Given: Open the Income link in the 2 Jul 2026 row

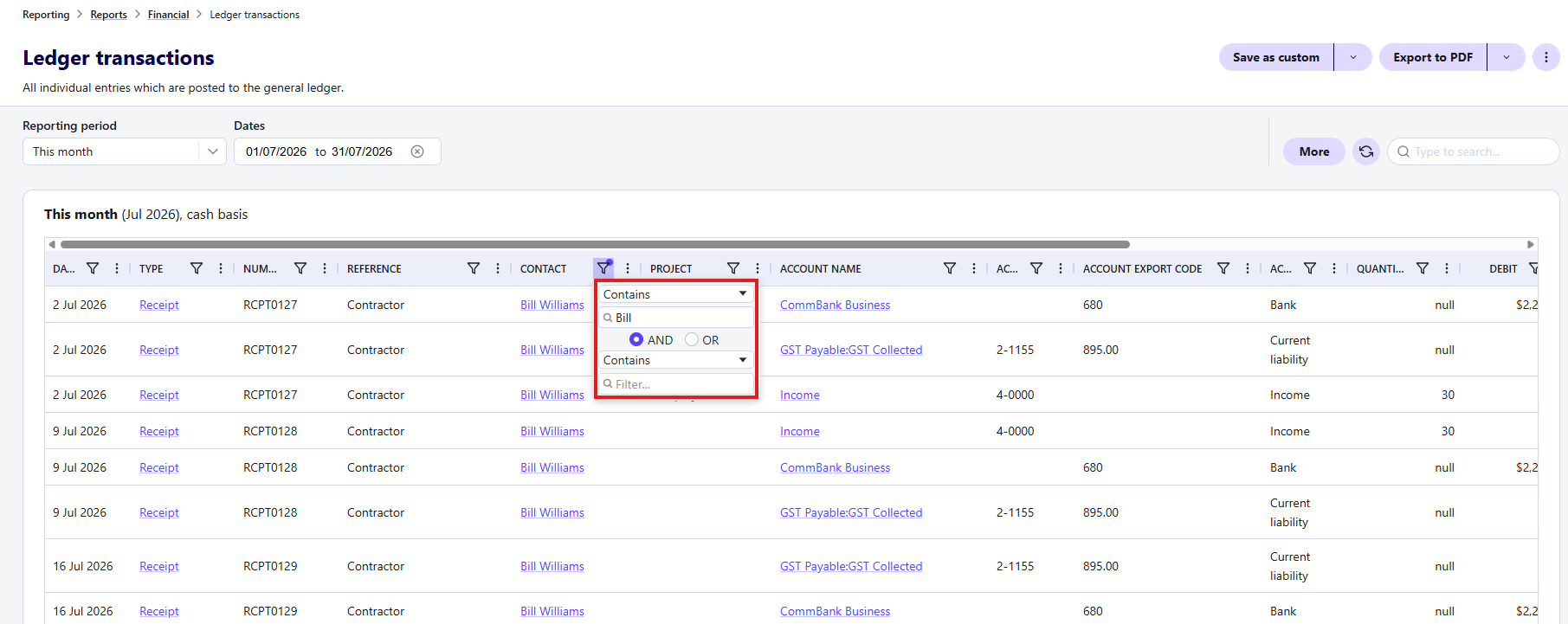Looking at the screenshot, I should coord(799,395).
